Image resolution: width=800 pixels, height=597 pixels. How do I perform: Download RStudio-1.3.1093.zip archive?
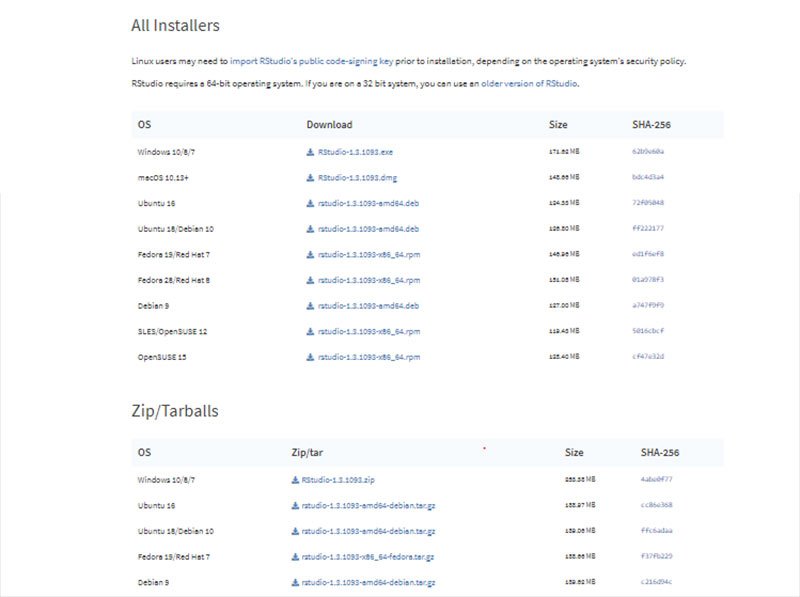pos(338,480)
